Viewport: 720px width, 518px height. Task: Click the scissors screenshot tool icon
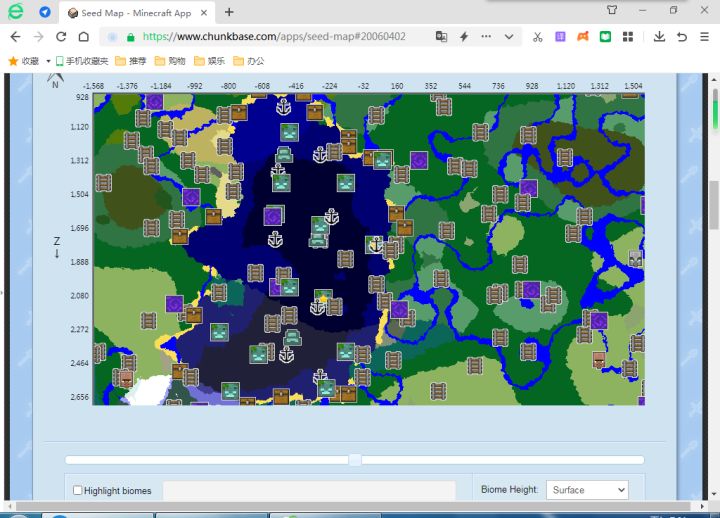pos(537,37)
